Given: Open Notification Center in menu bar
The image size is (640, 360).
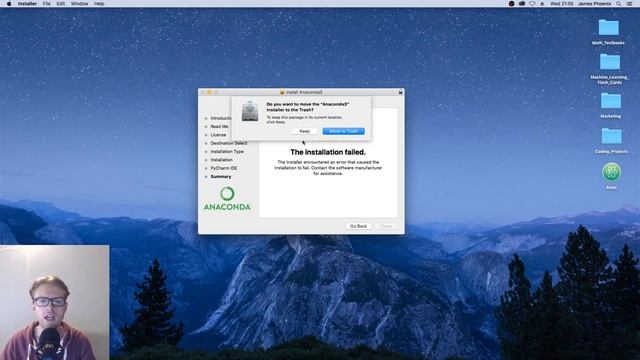Looking at the screenshot, I should 629,4.
